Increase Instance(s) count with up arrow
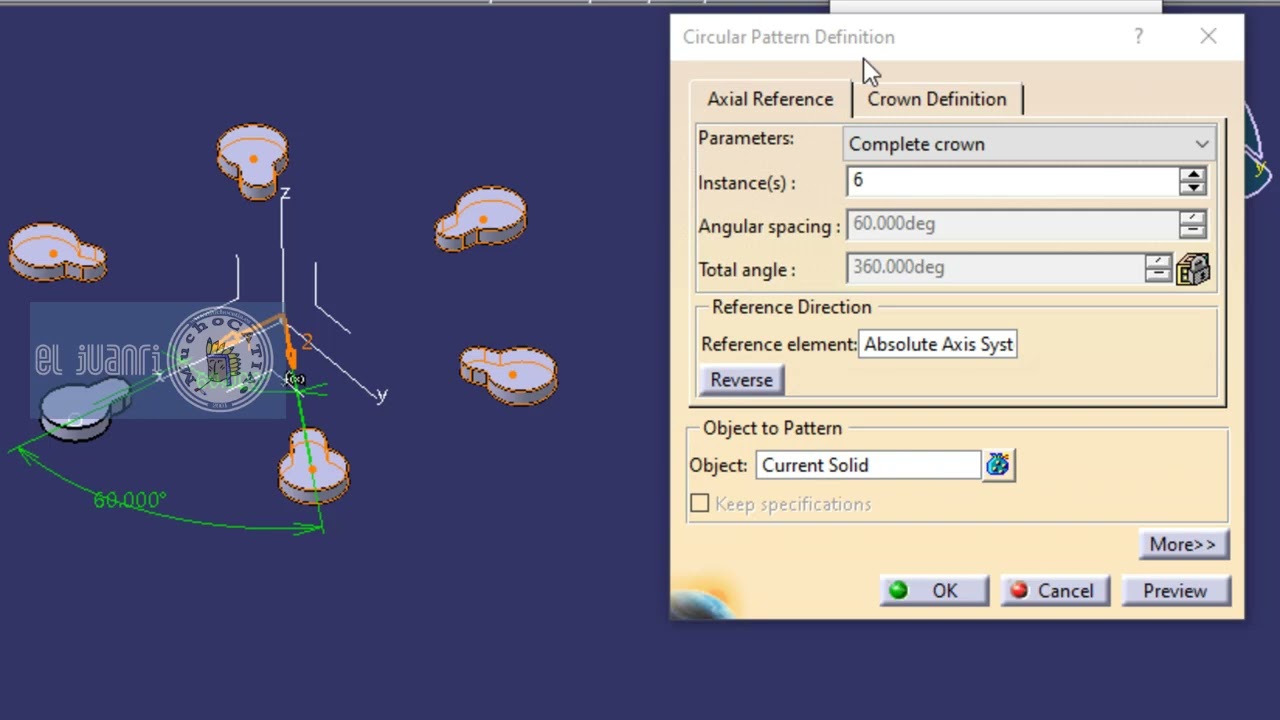The image size is (1280, 720). [x=1192, y=174]
